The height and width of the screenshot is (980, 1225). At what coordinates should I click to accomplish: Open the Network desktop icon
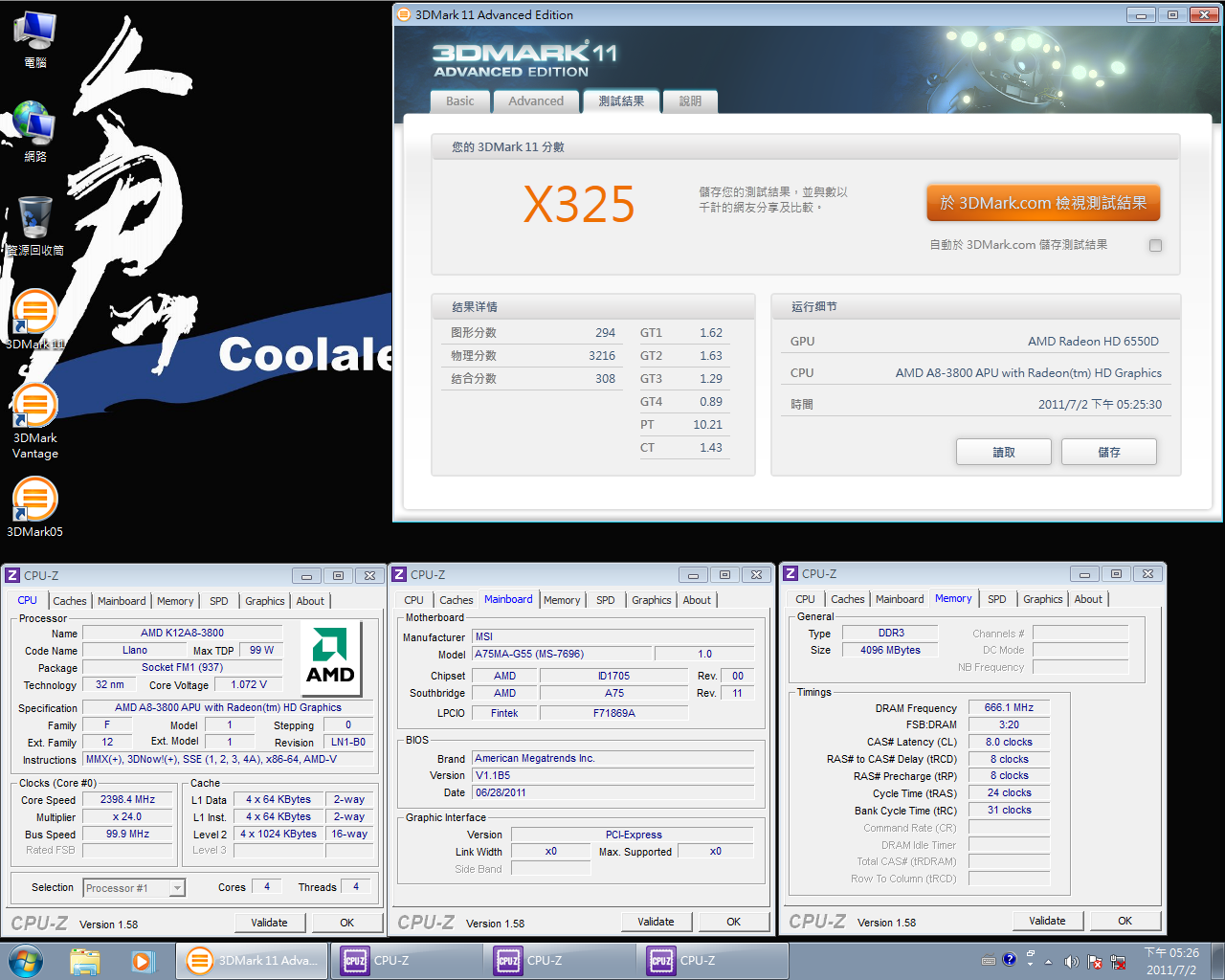point(35,131)
